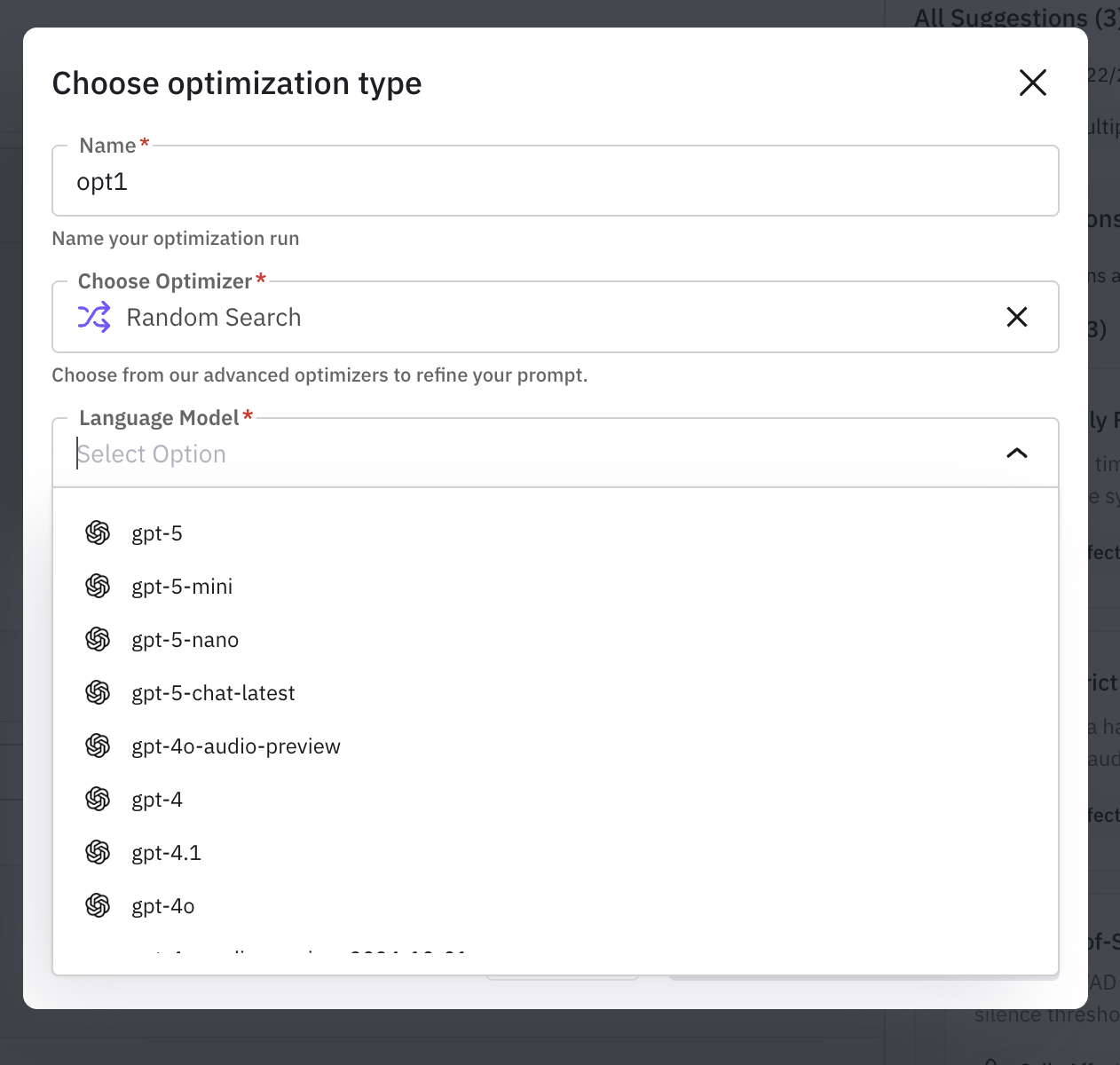Image resolution: width=1120 pixels, height=1065 pixels.
Task: Click the Random Search shuffle icon
Action: coord(95,317)
